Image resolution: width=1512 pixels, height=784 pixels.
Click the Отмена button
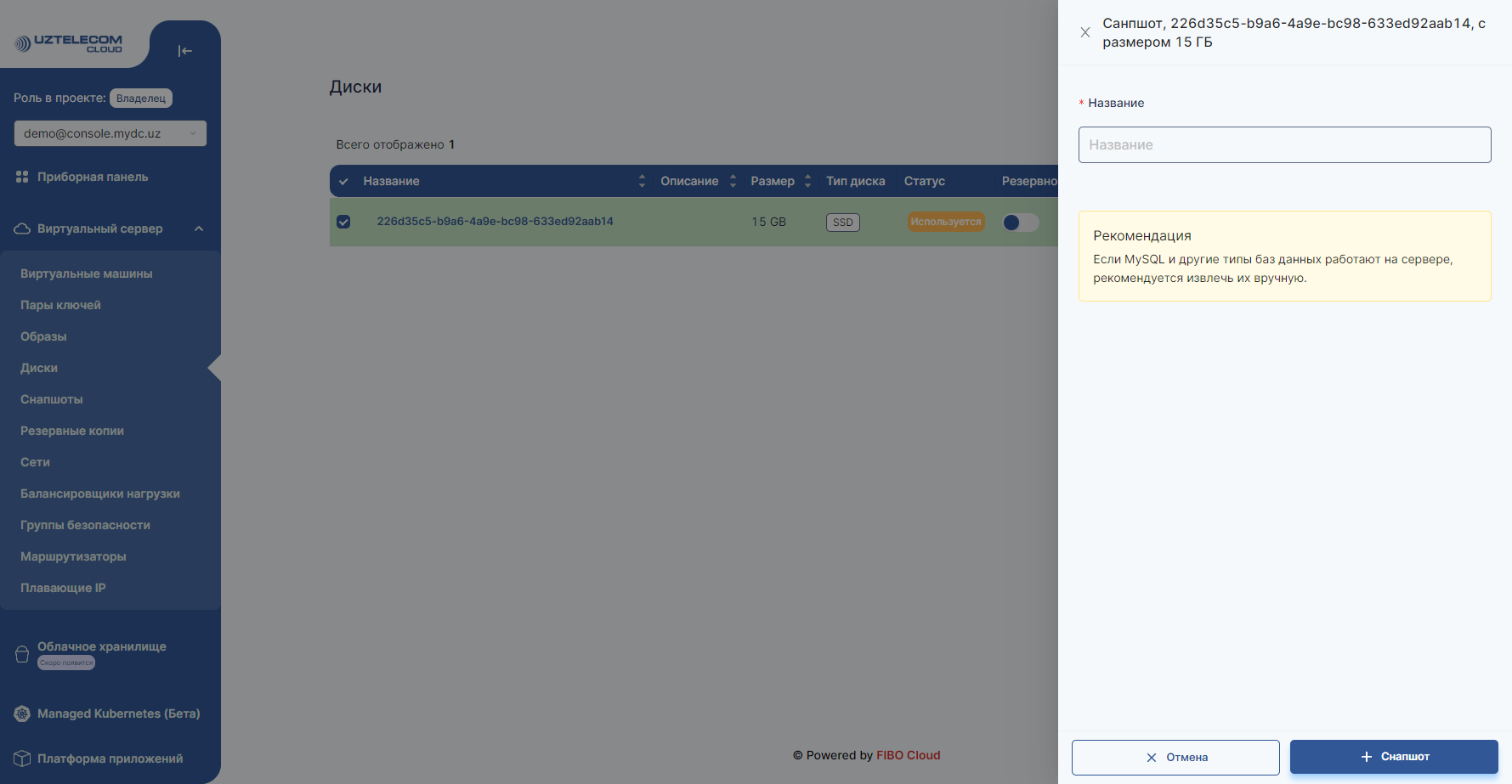[x=1175, y=757]
